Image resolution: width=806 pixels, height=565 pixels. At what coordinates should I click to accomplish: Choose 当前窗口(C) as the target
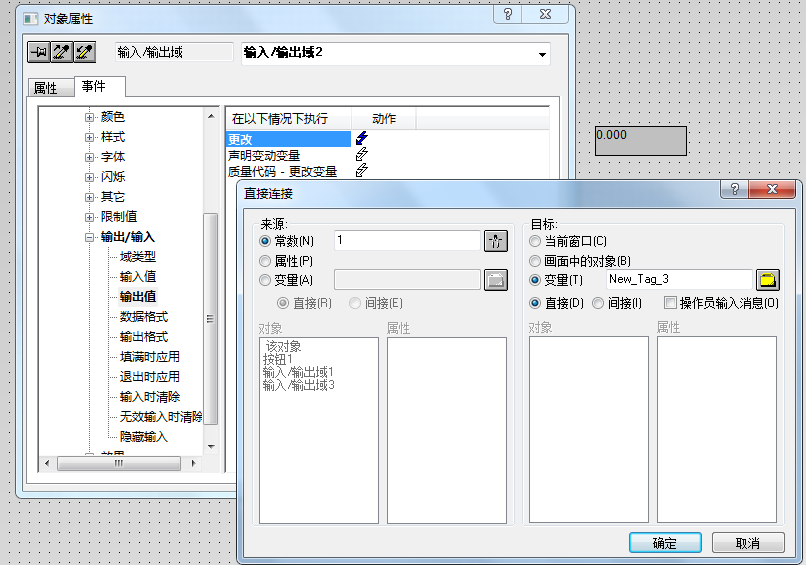[x=535, y=241]
